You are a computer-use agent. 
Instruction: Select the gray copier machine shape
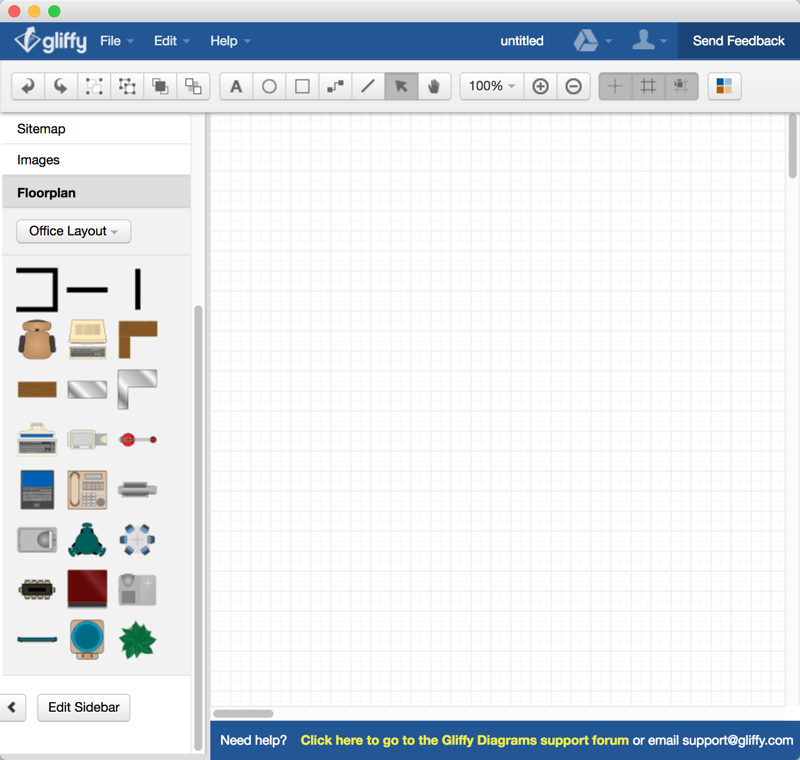137,590
